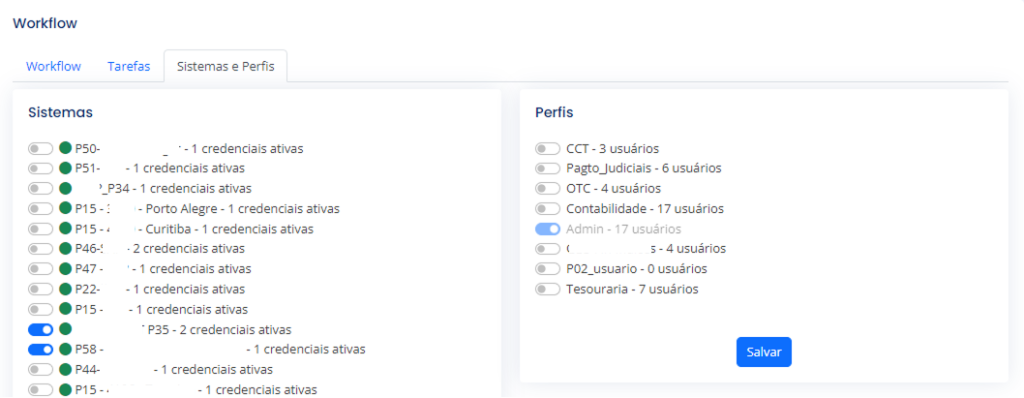
Task: Turn on the Contabilidade profile switch
Action: 547,209
